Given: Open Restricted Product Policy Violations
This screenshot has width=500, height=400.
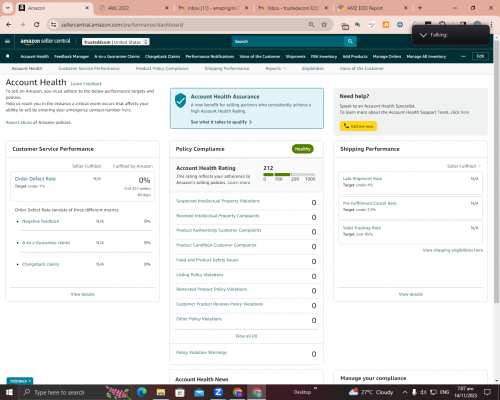Looking at the screenshot, I should click(212, 289).
